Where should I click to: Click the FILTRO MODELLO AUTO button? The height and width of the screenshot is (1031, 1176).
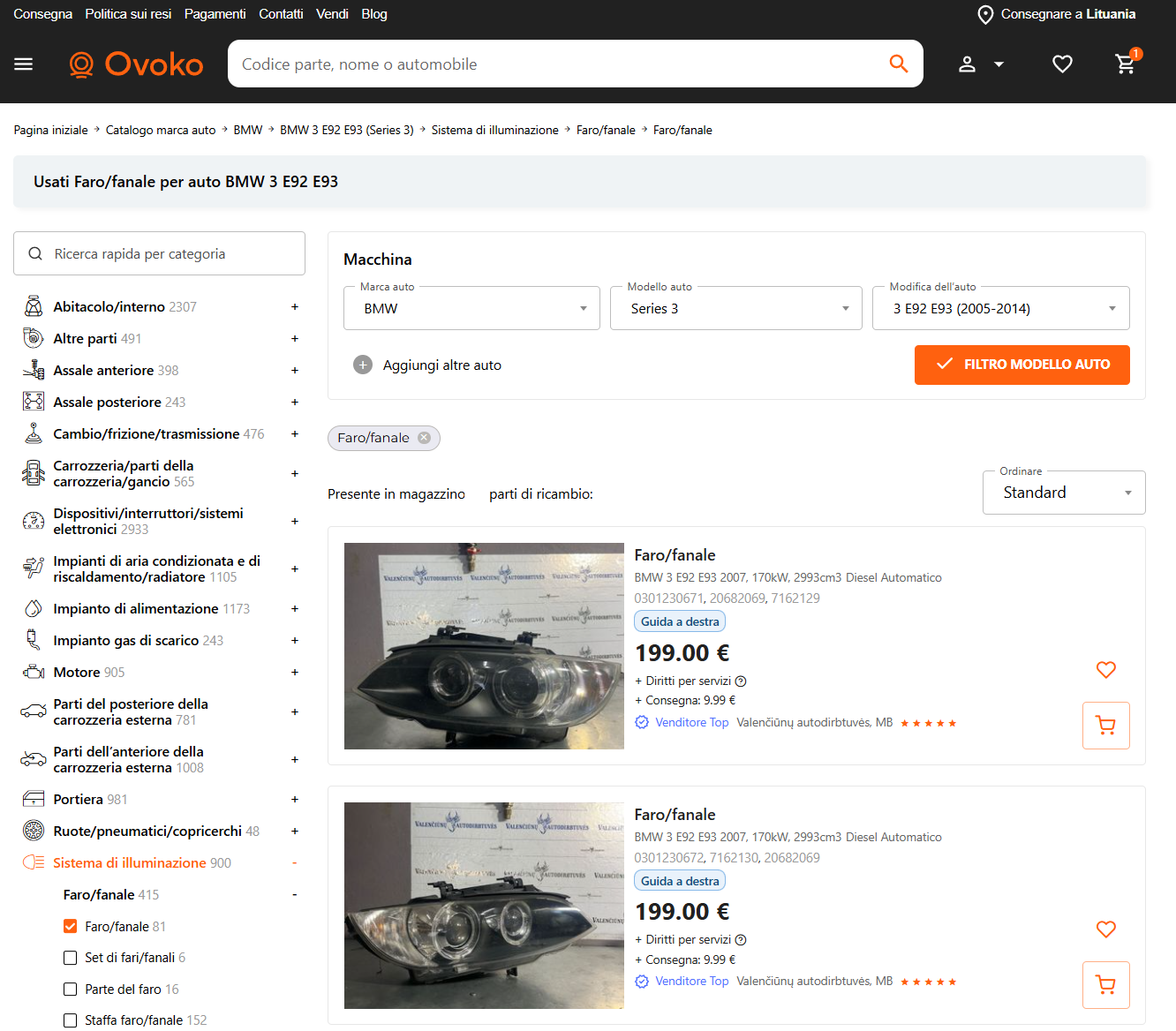1022,365
